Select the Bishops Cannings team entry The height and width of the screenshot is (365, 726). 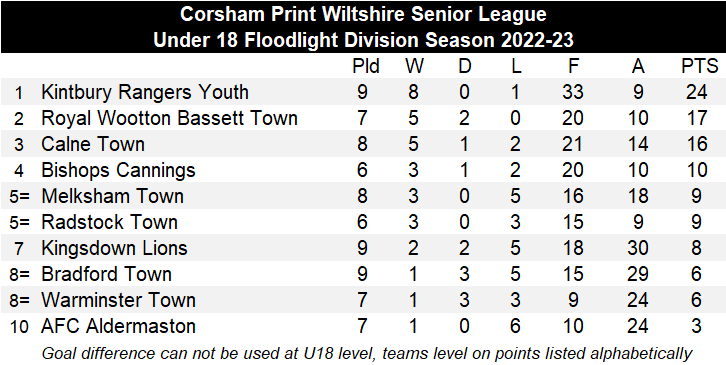click(x=118, y=170)
